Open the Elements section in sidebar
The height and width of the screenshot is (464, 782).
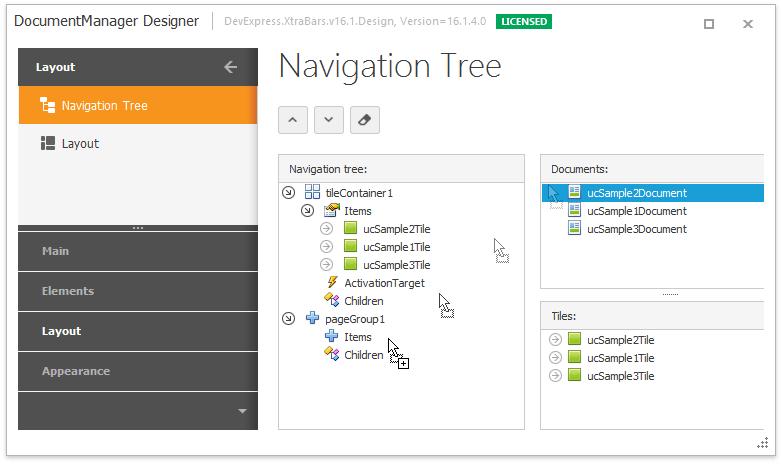tap(138, 291)
